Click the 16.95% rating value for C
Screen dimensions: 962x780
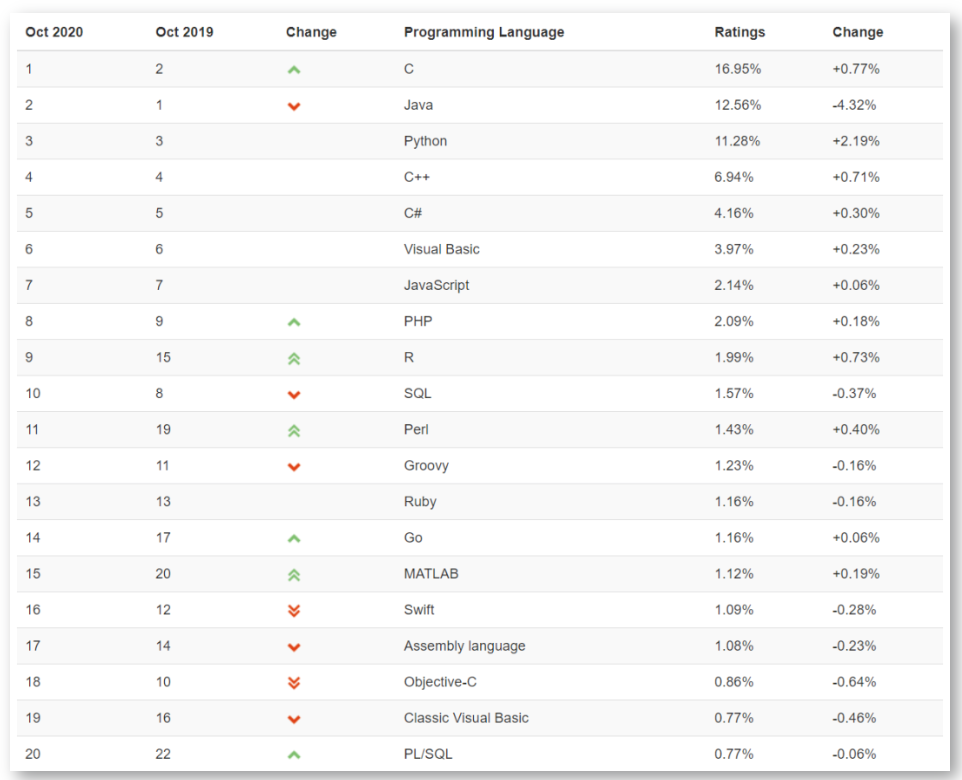(x=737, y=69)
